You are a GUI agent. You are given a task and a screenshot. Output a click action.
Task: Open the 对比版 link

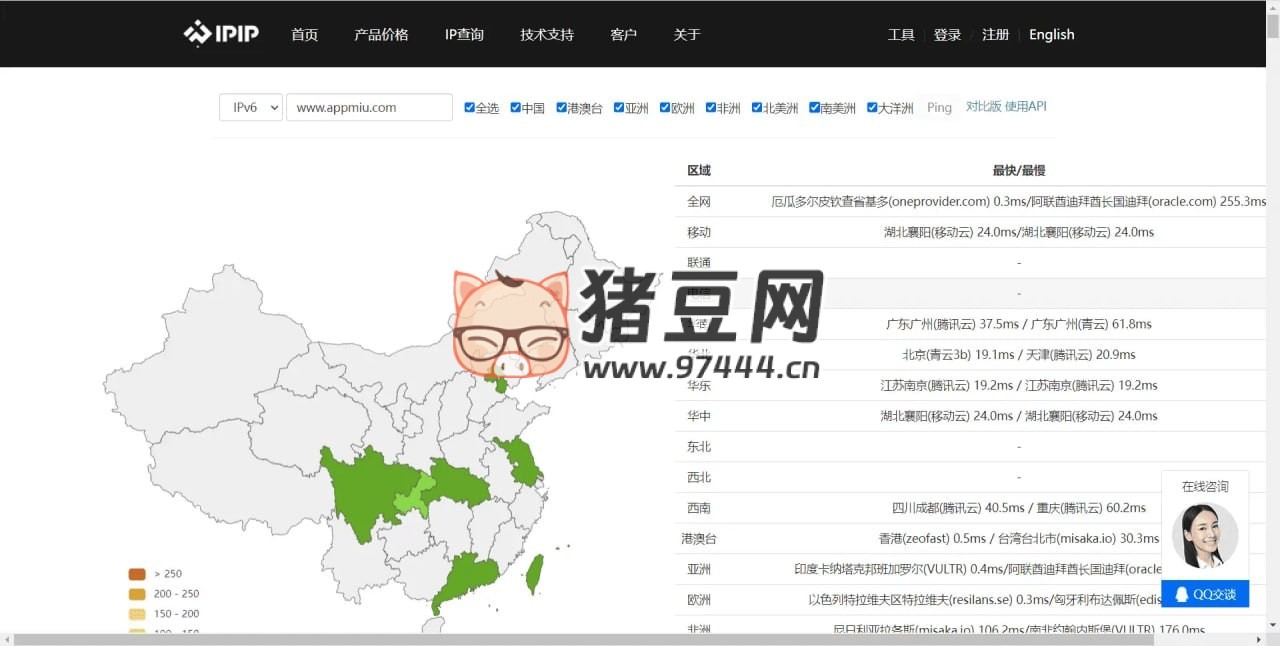[x=984, y=106]
